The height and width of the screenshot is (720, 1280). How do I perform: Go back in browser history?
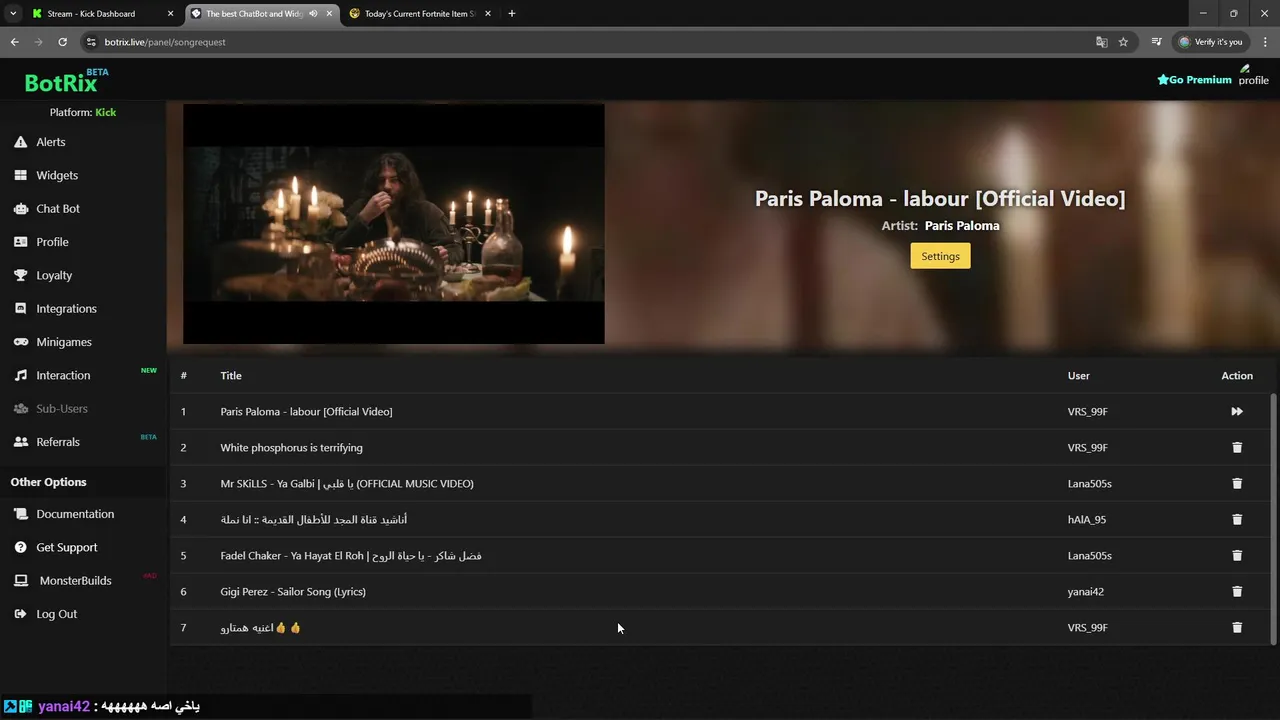click(14, 42)
